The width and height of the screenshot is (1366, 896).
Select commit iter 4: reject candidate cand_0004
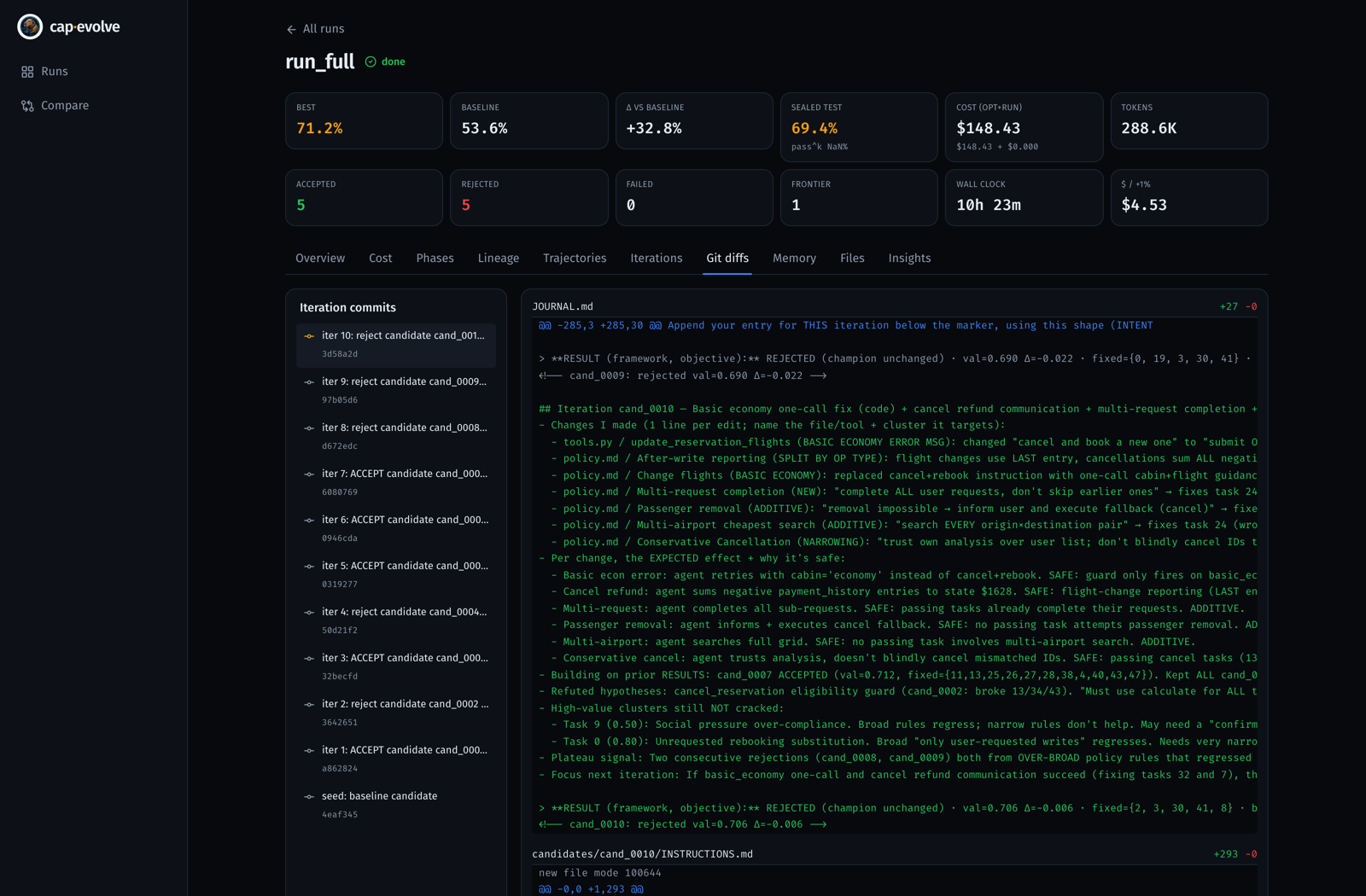pos(396,621)
